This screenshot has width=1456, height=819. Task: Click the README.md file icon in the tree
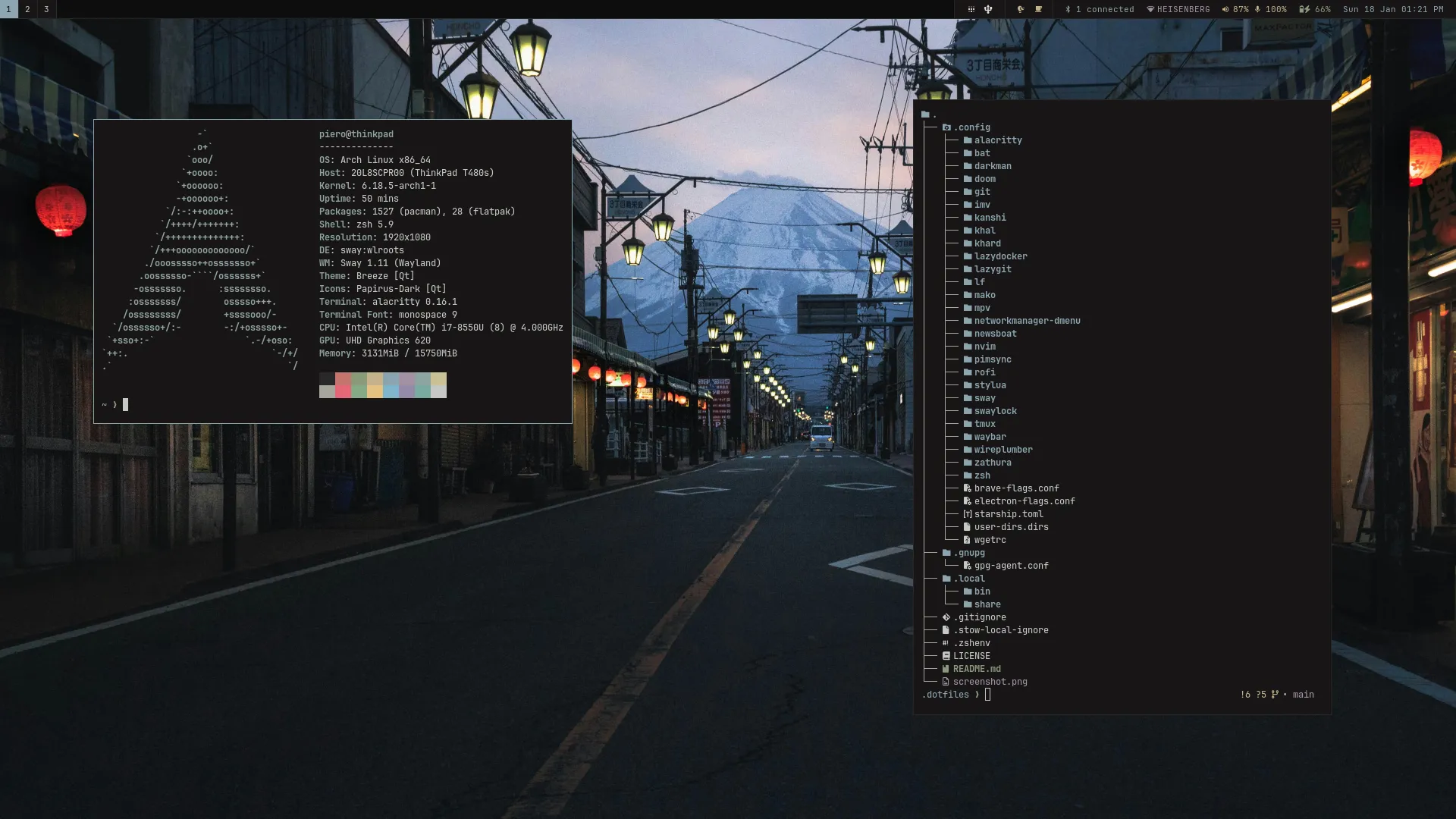[946, 669]
